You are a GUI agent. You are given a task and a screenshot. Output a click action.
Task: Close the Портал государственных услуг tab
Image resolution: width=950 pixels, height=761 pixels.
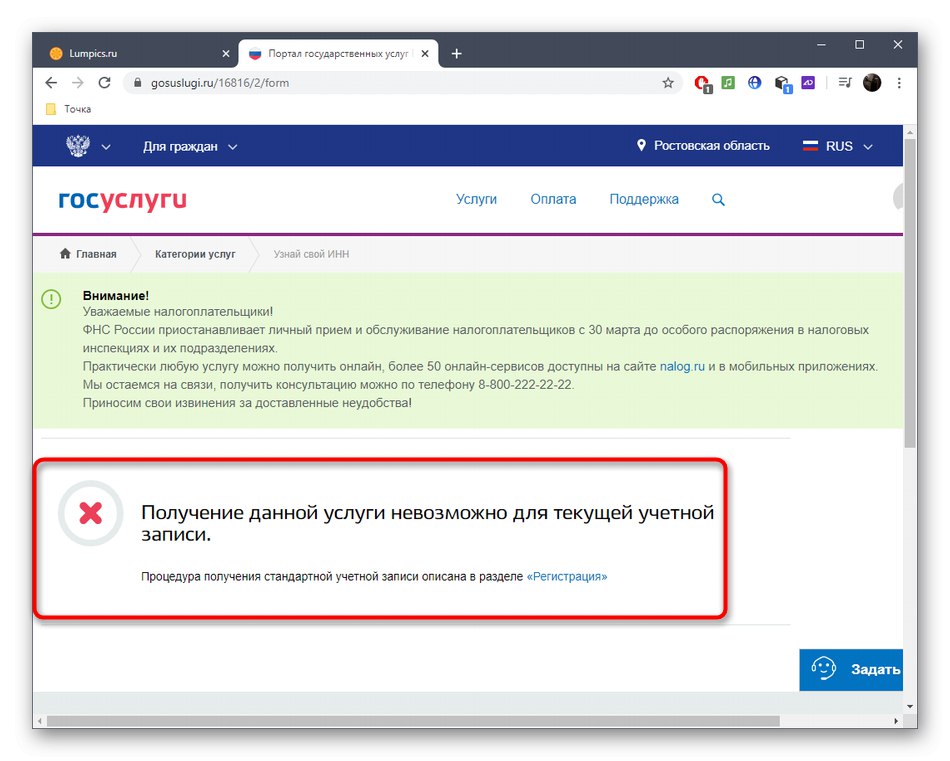[425, 54]
